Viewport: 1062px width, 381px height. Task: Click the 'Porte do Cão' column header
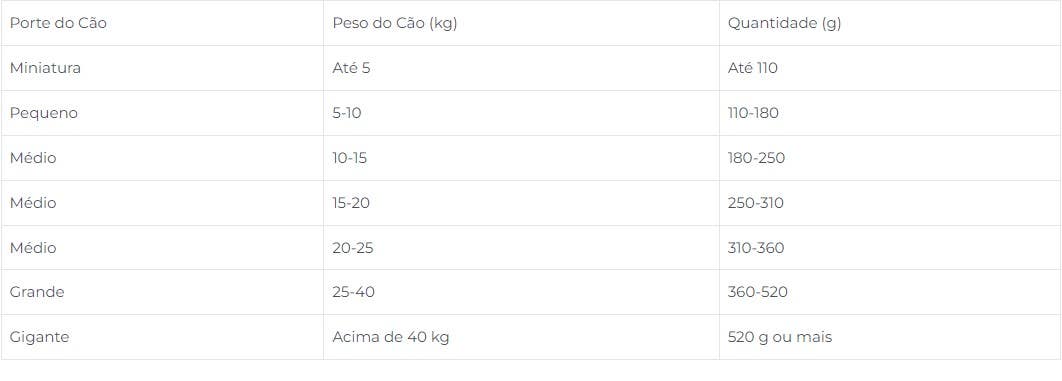pyautogui.click(x=163, y=23)
